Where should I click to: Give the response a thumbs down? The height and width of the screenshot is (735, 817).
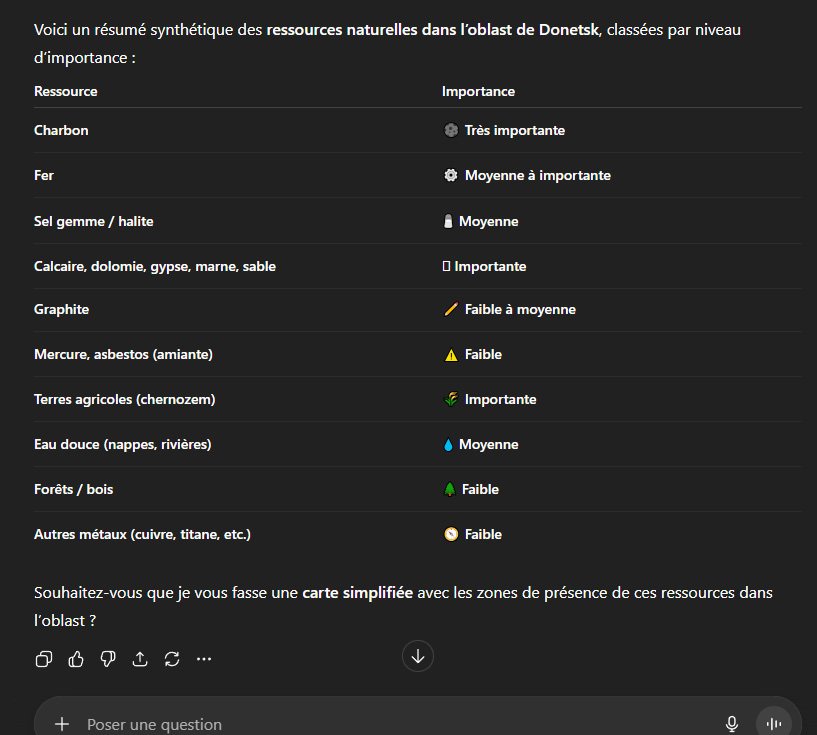[x=108, y=658]
